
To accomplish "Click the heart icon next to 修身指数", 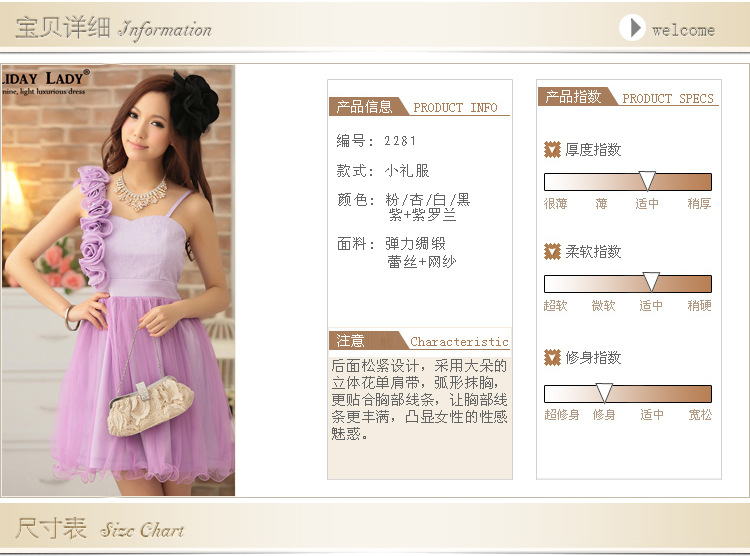I will tap(552, 358).
